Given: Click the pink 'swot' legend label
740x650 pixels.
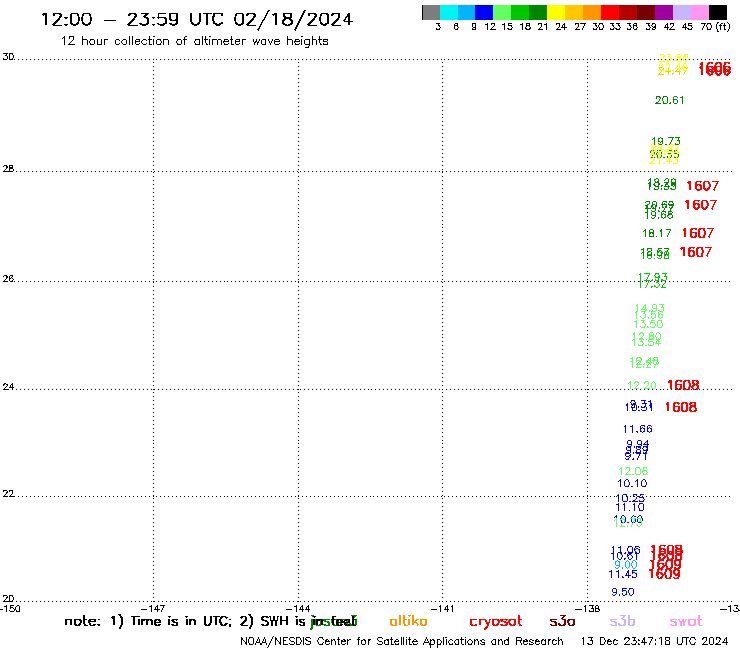Looking at the screenshot, I should pyautogui.click(x=686, y=621).
